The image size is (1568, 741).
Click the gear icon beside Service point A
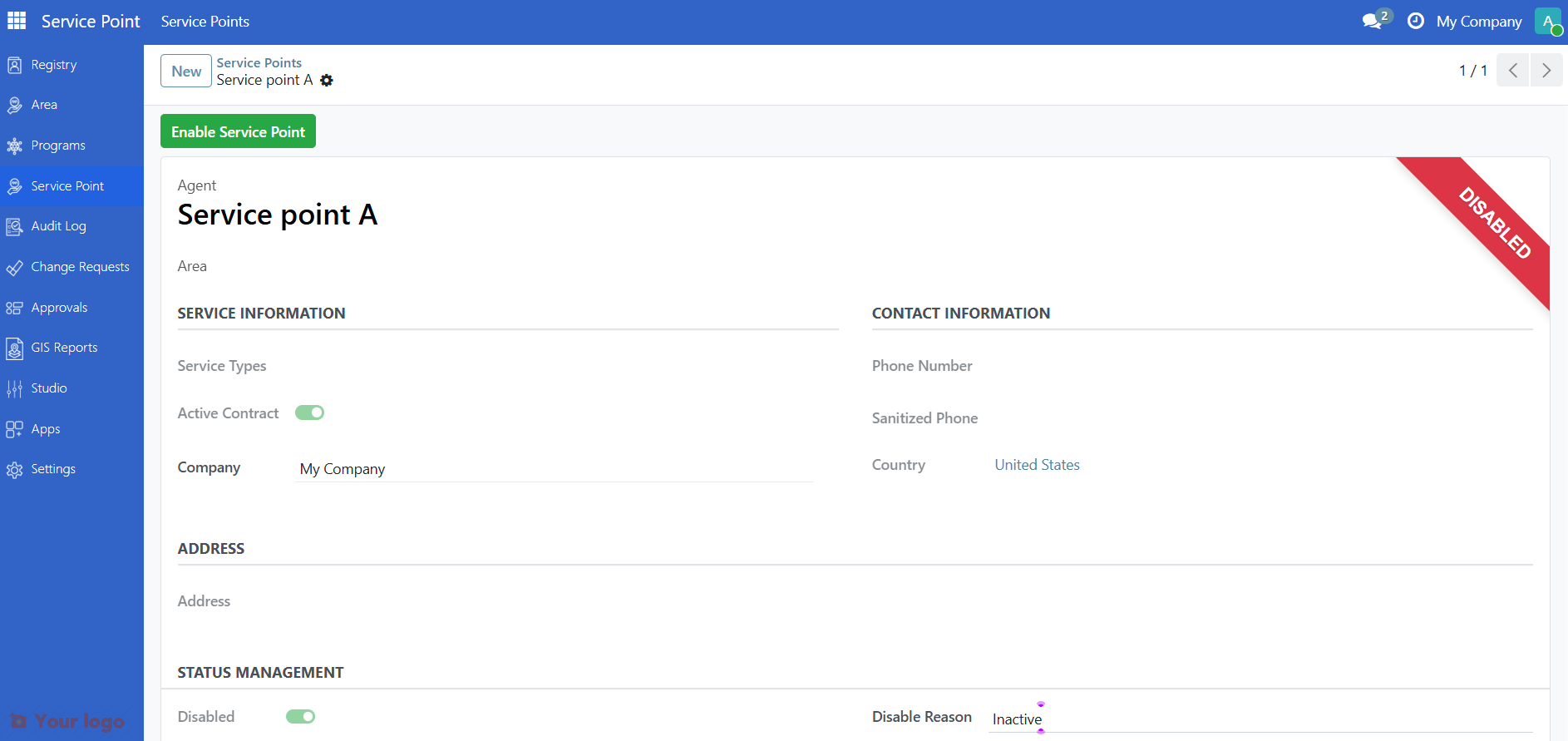click(327, 81)
